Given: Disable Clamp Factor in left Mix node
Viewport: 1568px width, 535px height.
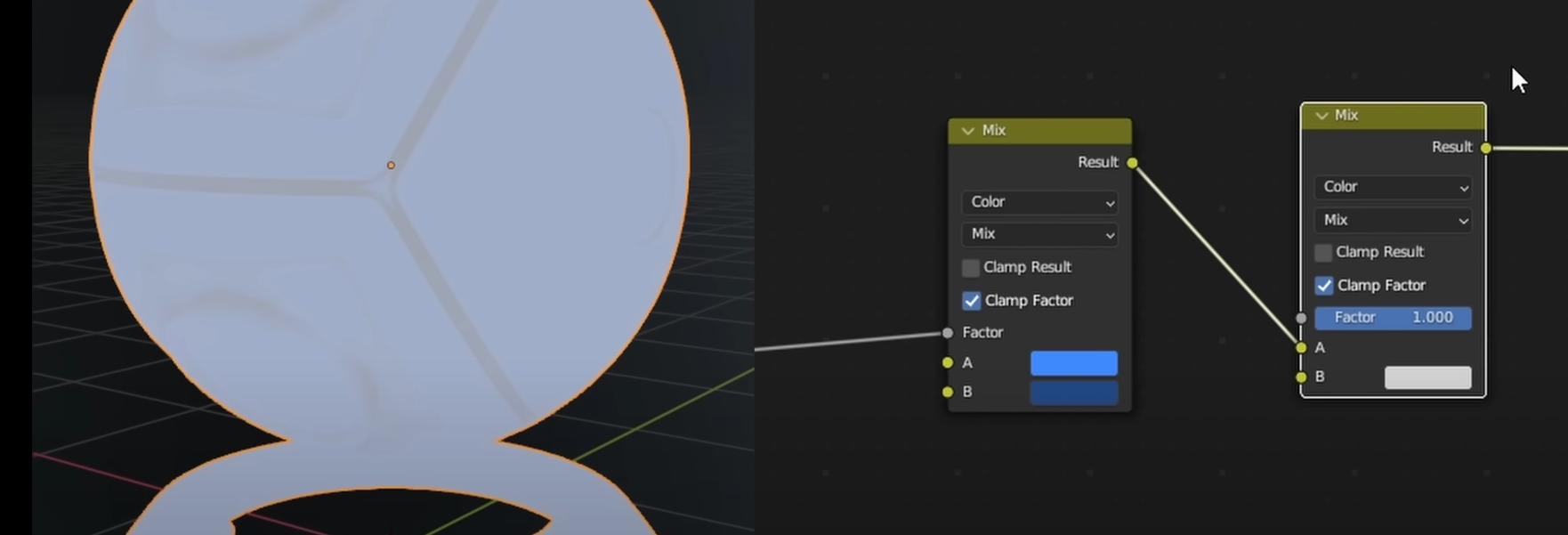Looking at the screenshot, I should pos(972,301).
